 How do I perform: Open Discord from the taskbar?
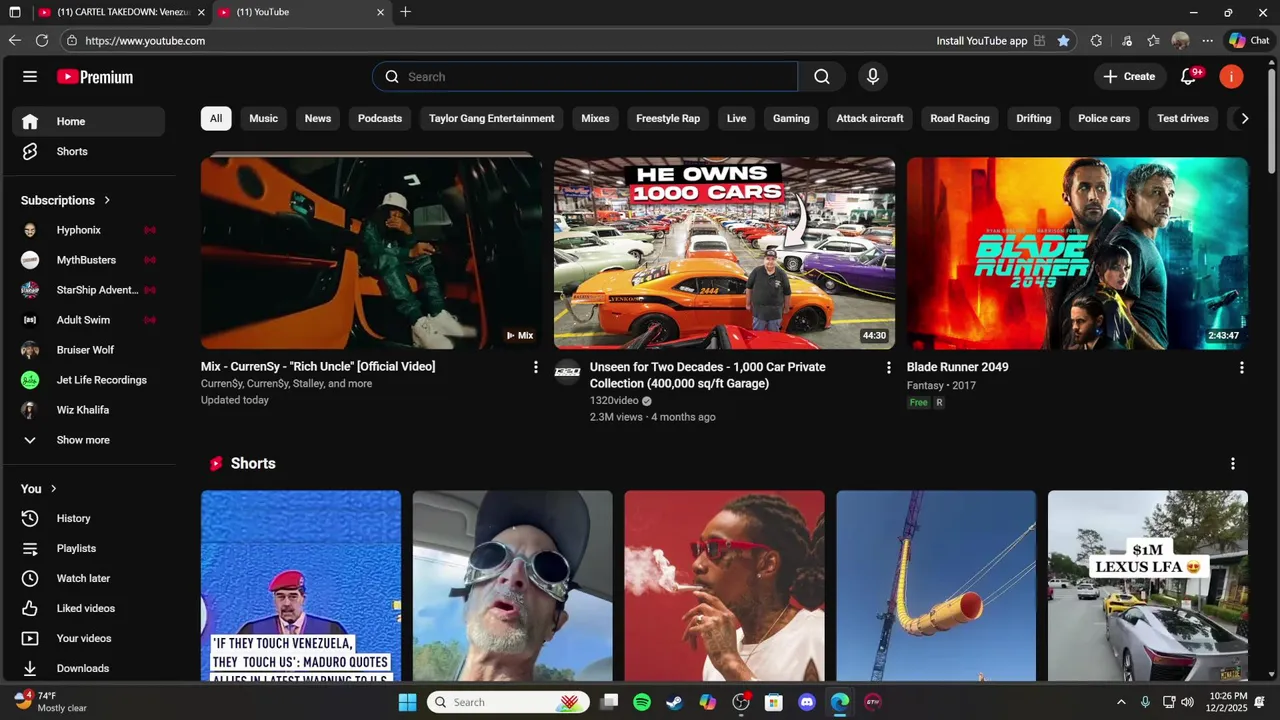coord(807,702)
